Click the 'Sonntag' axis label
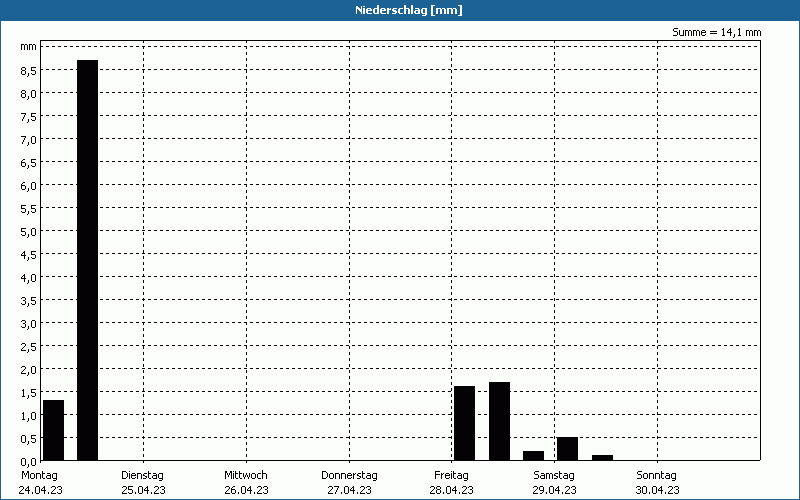The width and height of the screenshot is (800, 500). coord(656,476)
